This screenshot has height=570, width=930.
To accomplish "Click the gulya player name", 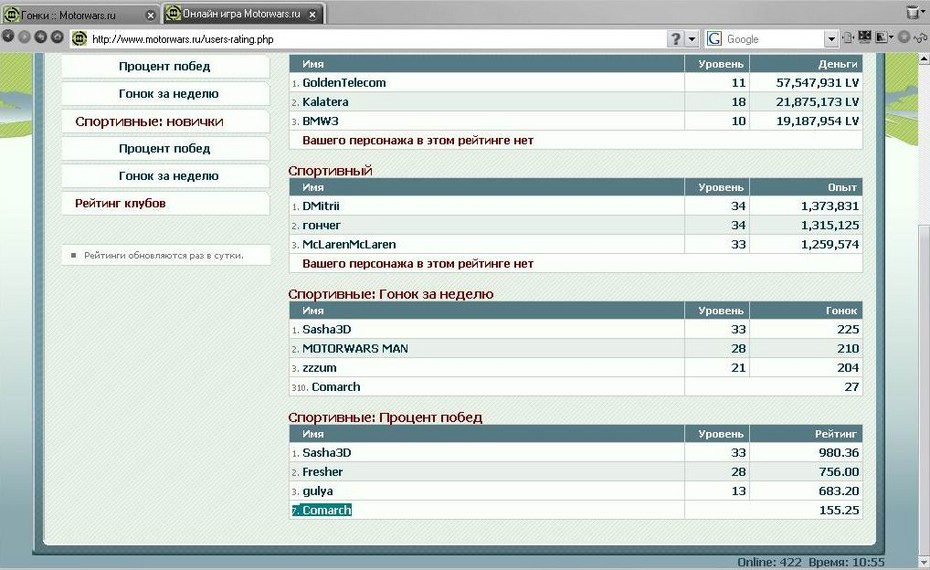I will click(317, 491).
